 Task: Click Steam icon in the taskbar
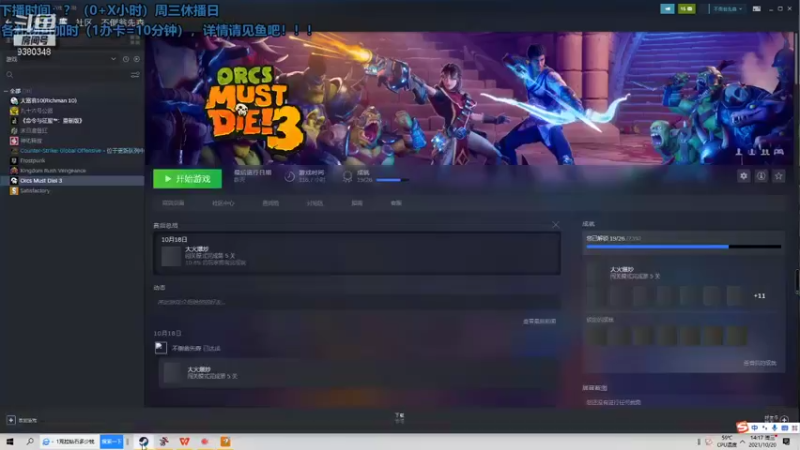(x=144, y=441)
